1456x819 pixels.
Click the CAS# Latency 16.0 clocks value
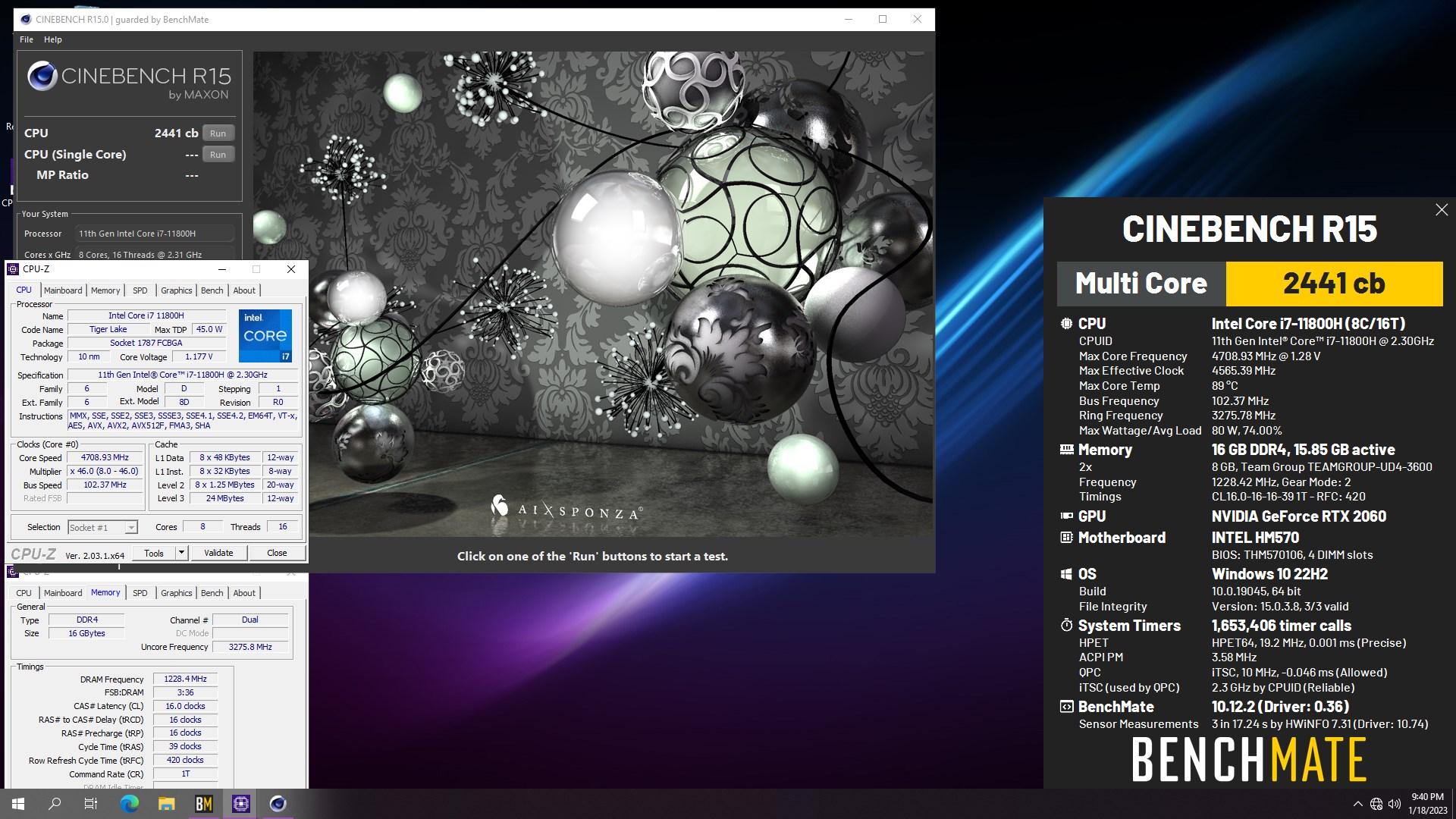186,707
